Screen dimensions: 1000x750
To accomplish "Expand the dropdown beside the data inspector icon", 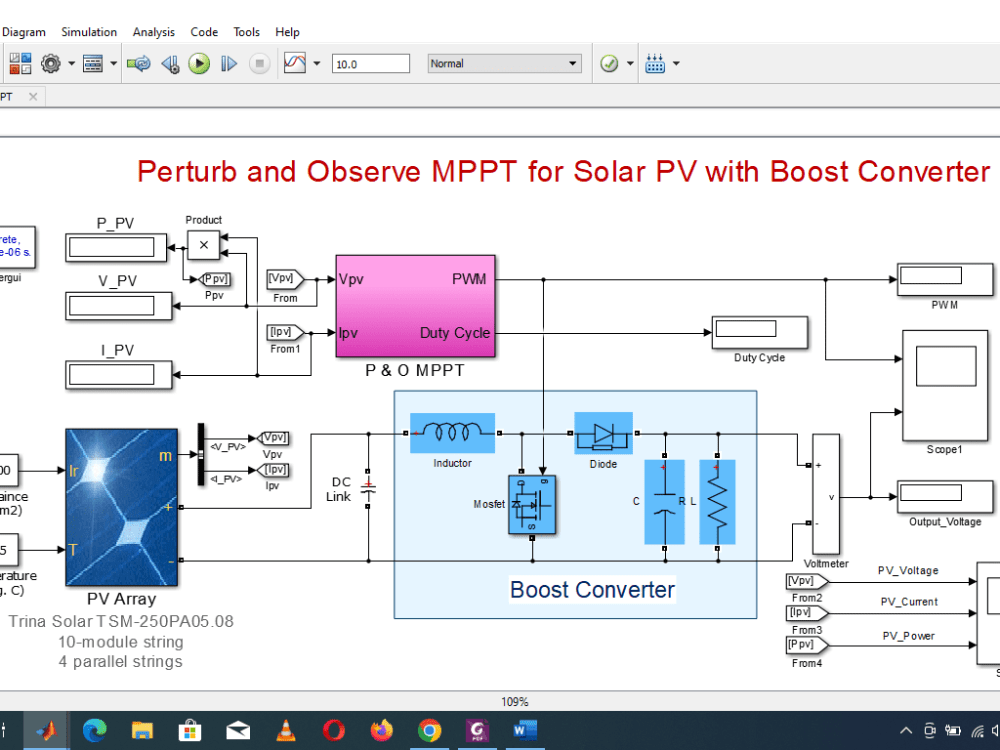I will pyautogui.click(x=314, y=62).
